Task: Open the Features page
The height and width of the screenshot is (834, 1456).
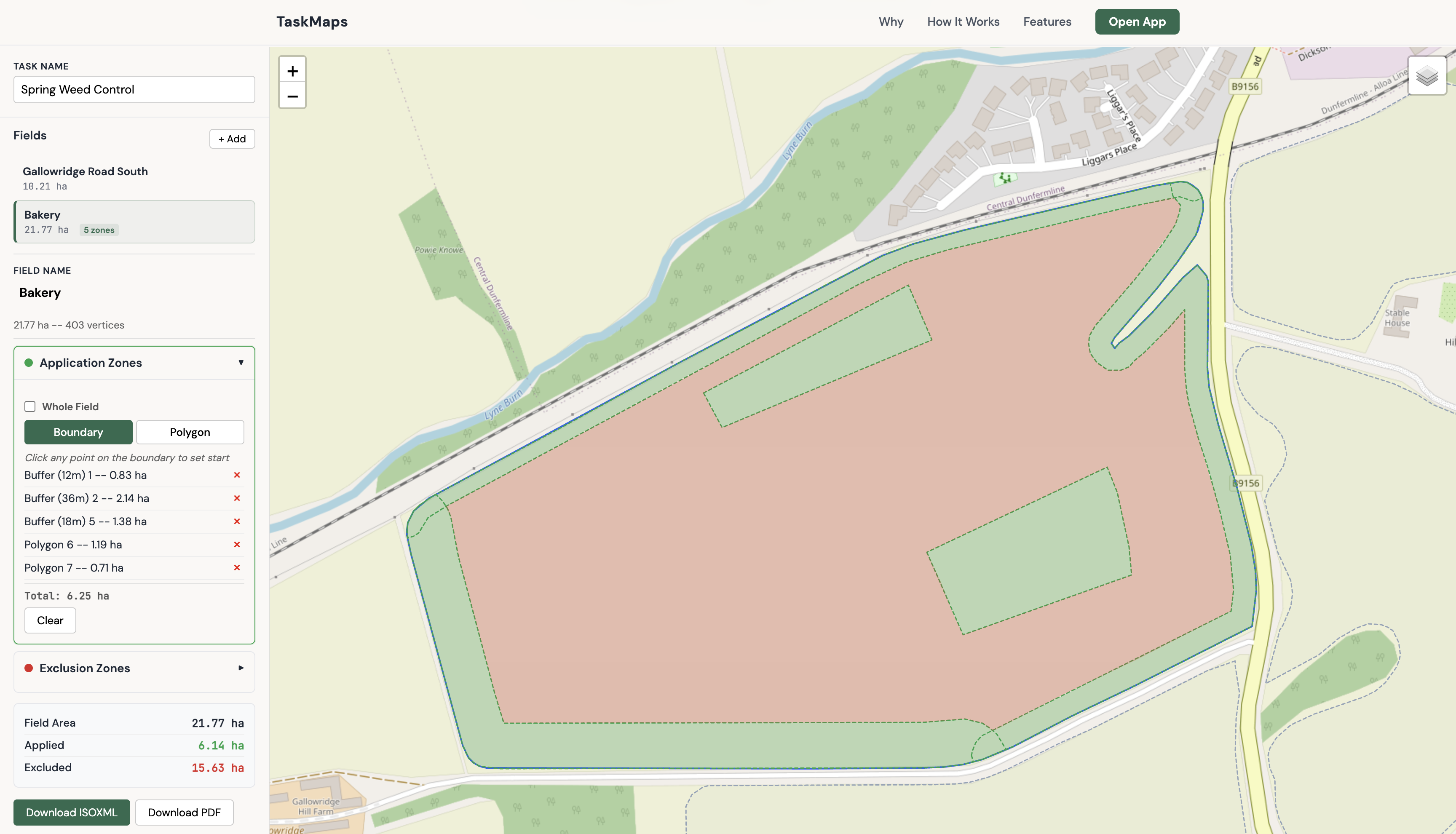Action: (x=1047, y=21)
